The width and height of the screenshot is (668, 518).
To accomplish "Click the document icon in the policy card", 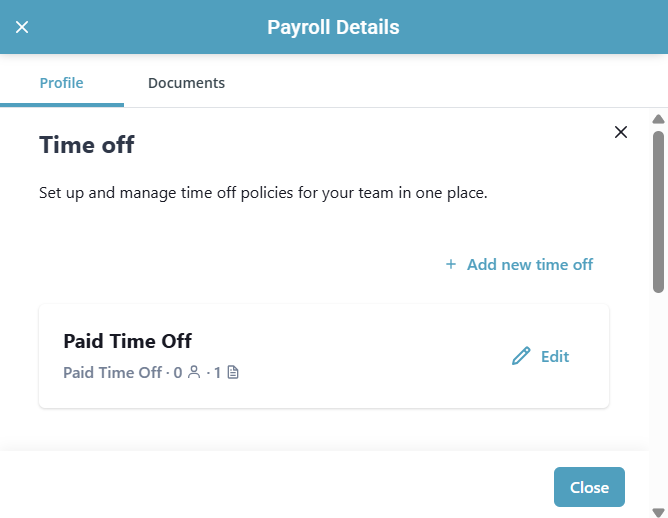I will [233, 373].
